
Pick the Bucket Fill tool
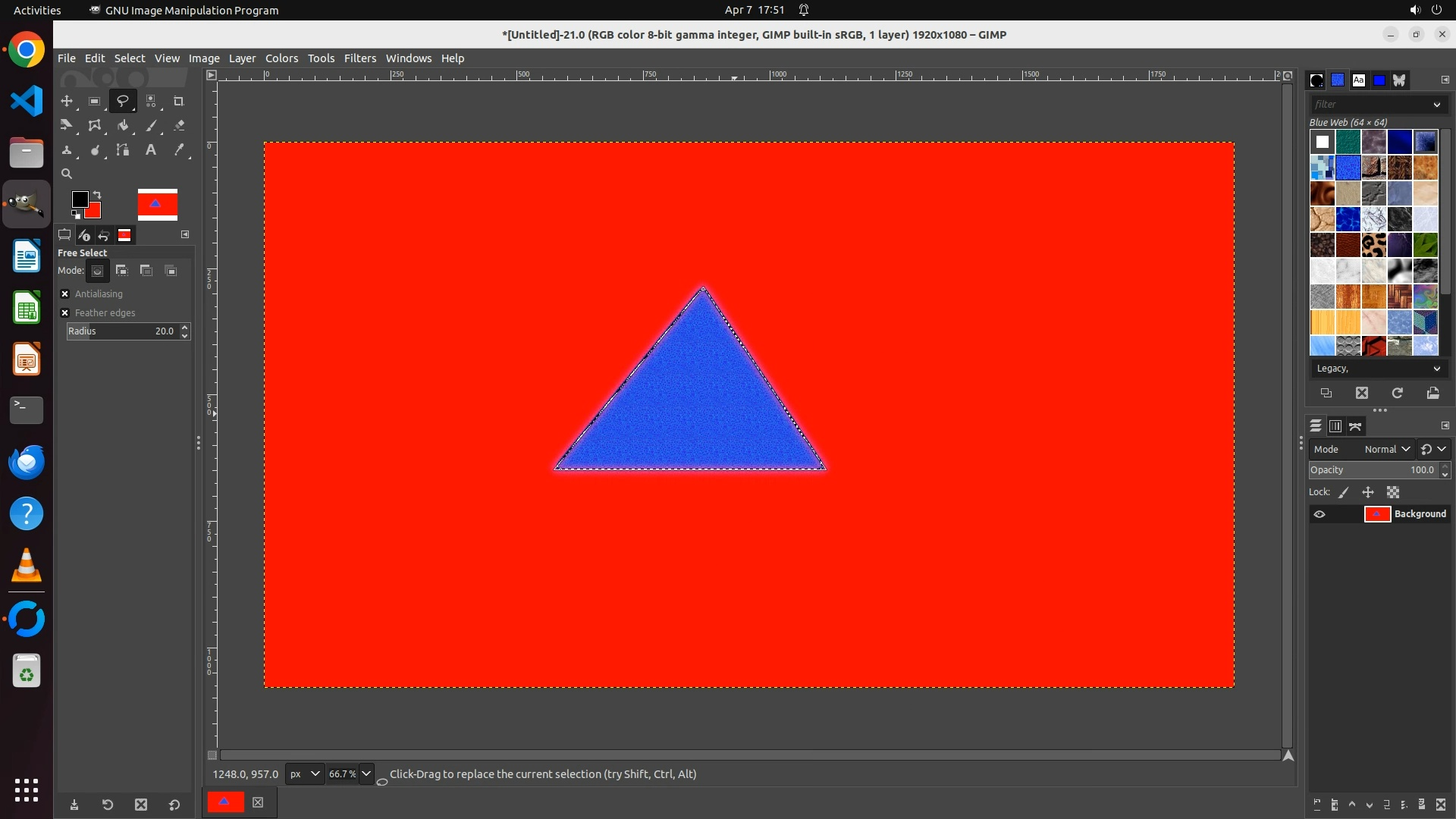(123, 126)
